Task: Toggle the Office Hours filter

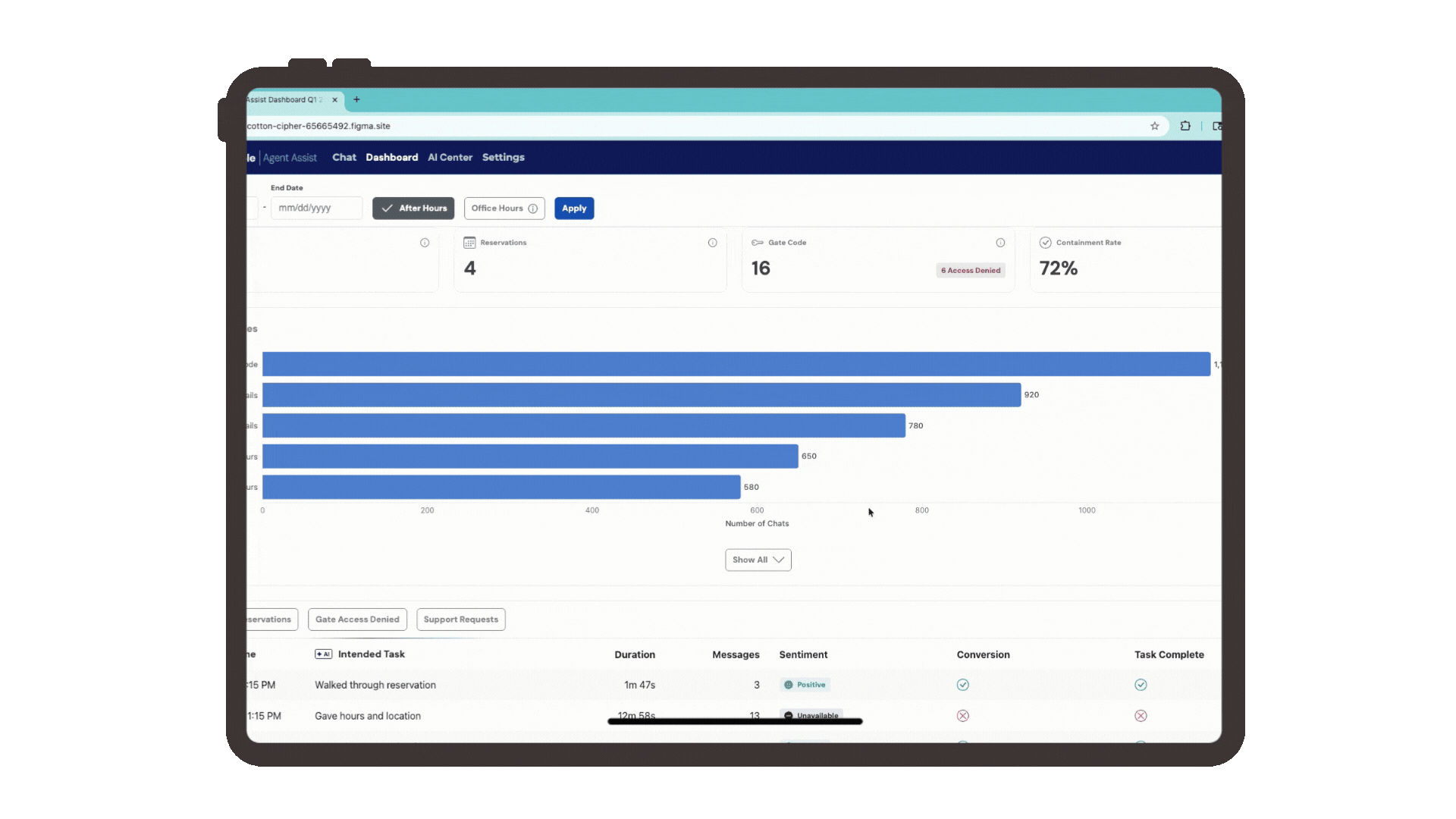Action: point(497,209)
